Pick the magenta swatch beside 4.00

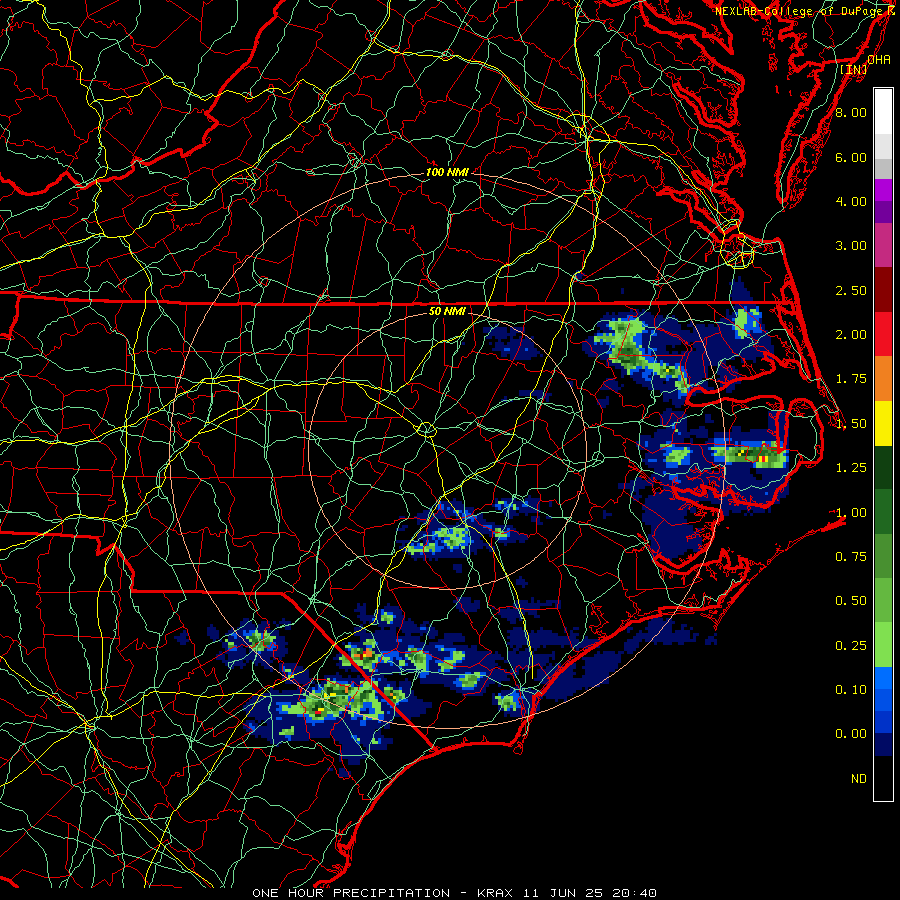[x=883, y=190]
